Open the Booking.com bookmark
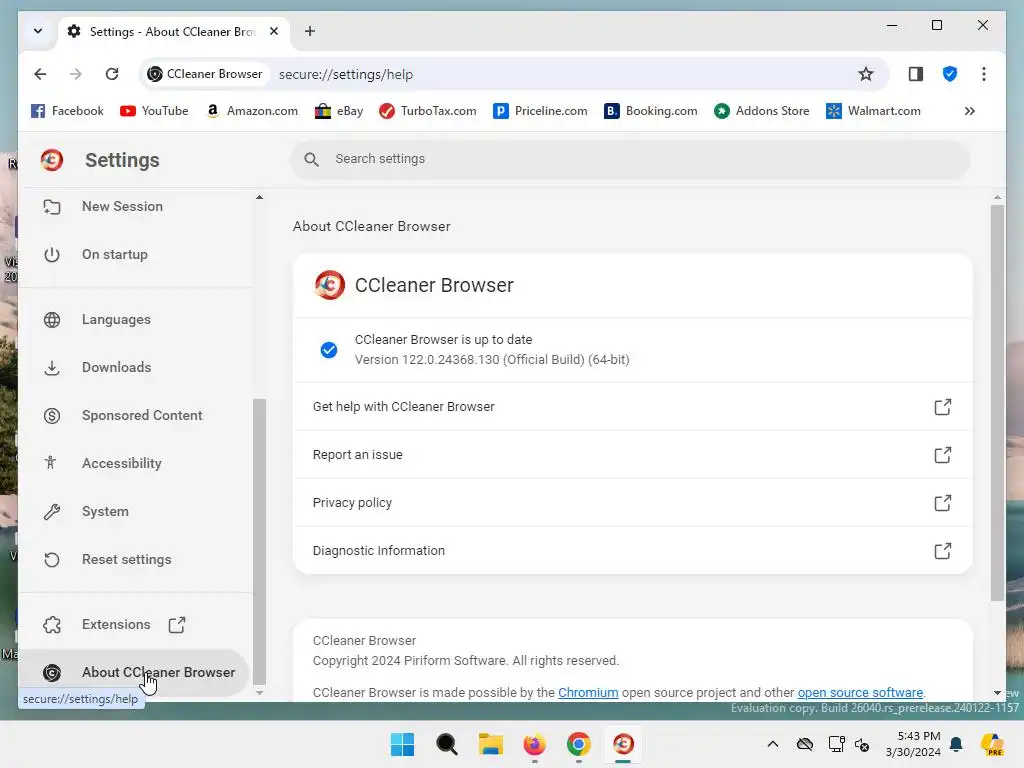This screenshot has height=768, width=1024. click(x=651, y=111)
